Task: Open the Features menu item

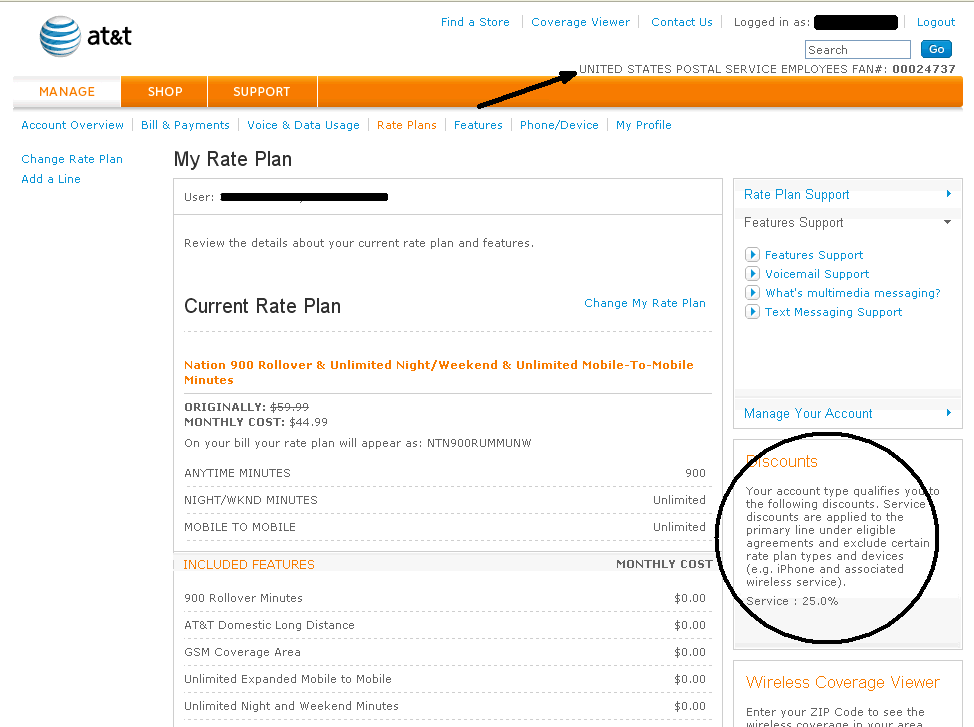Action: (478, 125)
